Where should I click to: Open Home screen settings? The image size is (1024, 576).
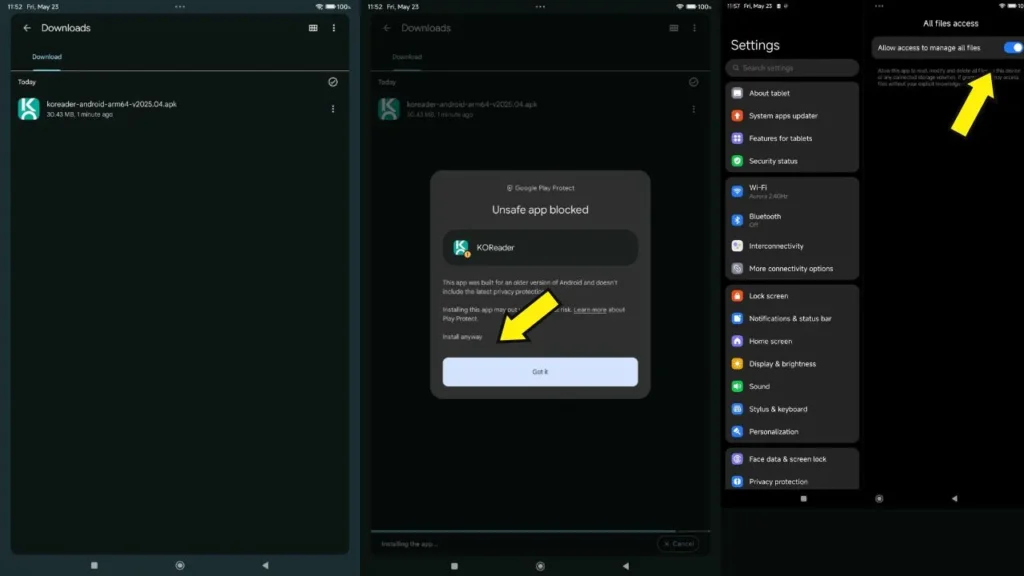792,342
